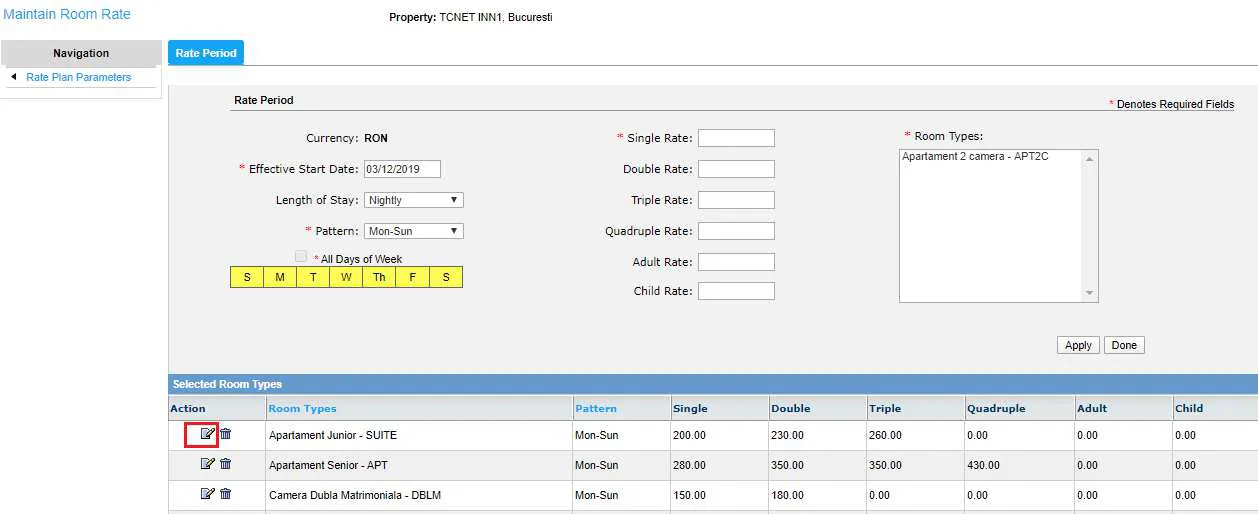Click Triple rate value 260.00

(x=885, y=435)
